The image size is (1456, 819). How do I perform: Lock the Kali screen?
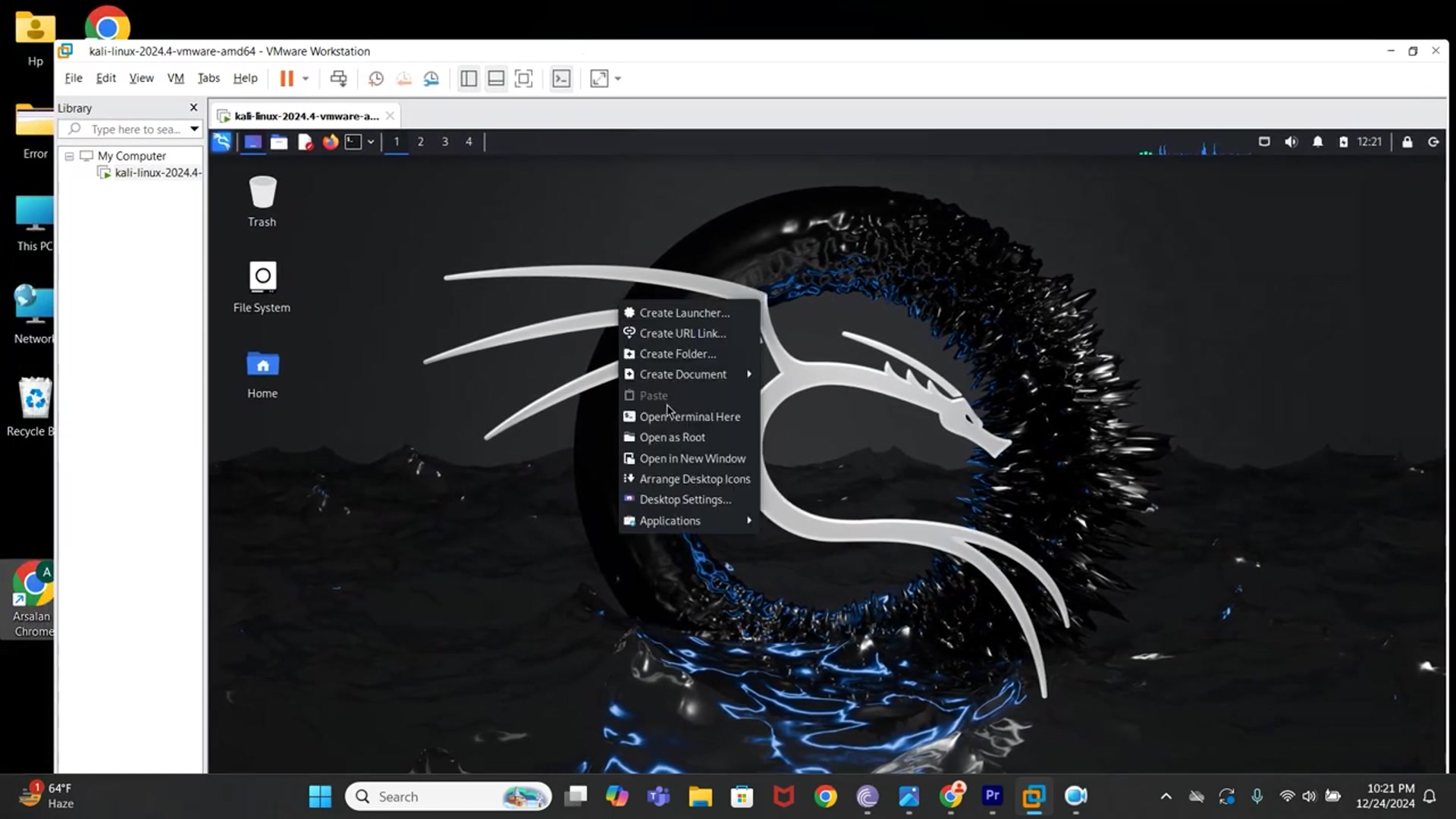pos(1407,142)
